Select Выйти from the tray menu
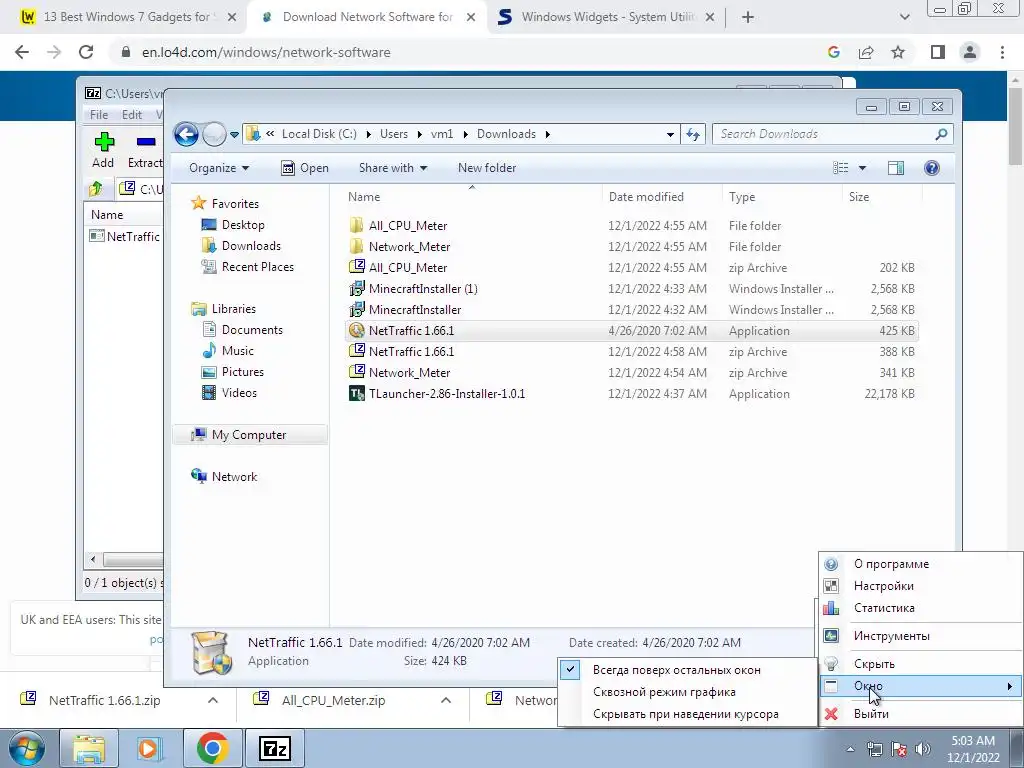 click(920, 714)
